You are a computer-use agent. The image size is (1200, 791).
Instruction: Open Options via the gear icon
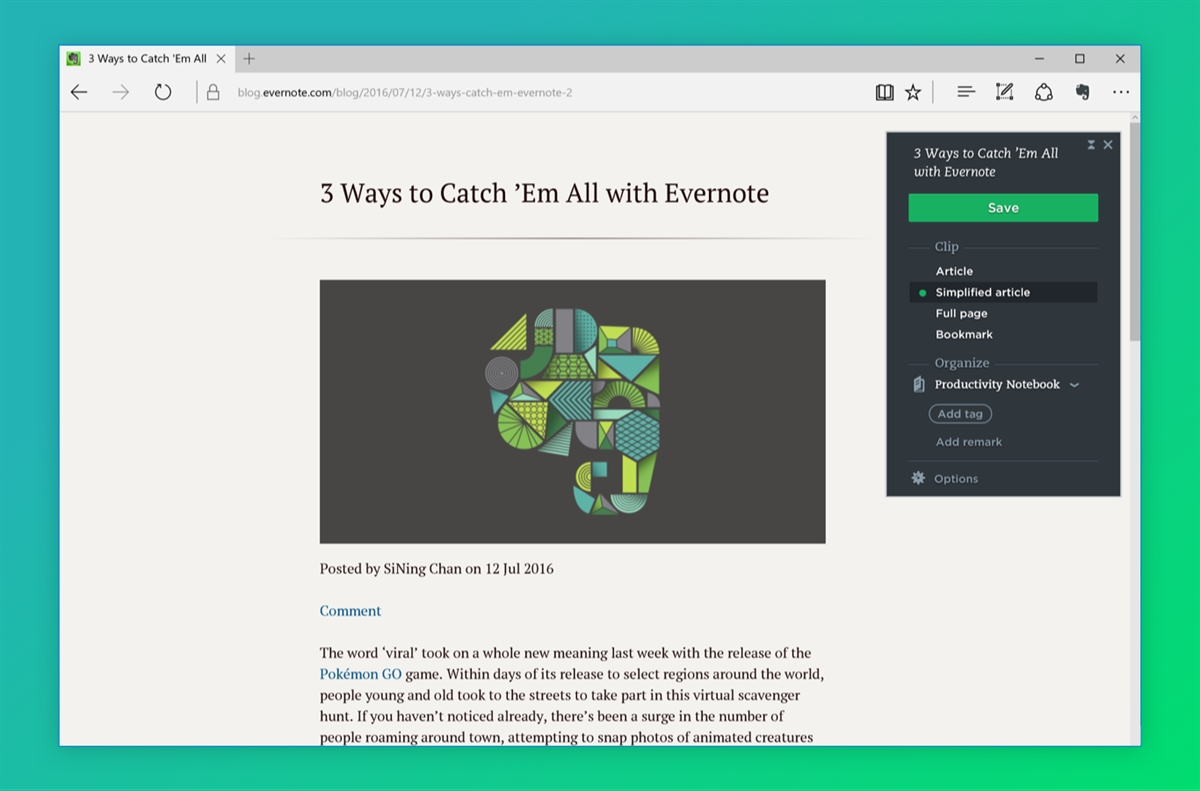[918, 478]
